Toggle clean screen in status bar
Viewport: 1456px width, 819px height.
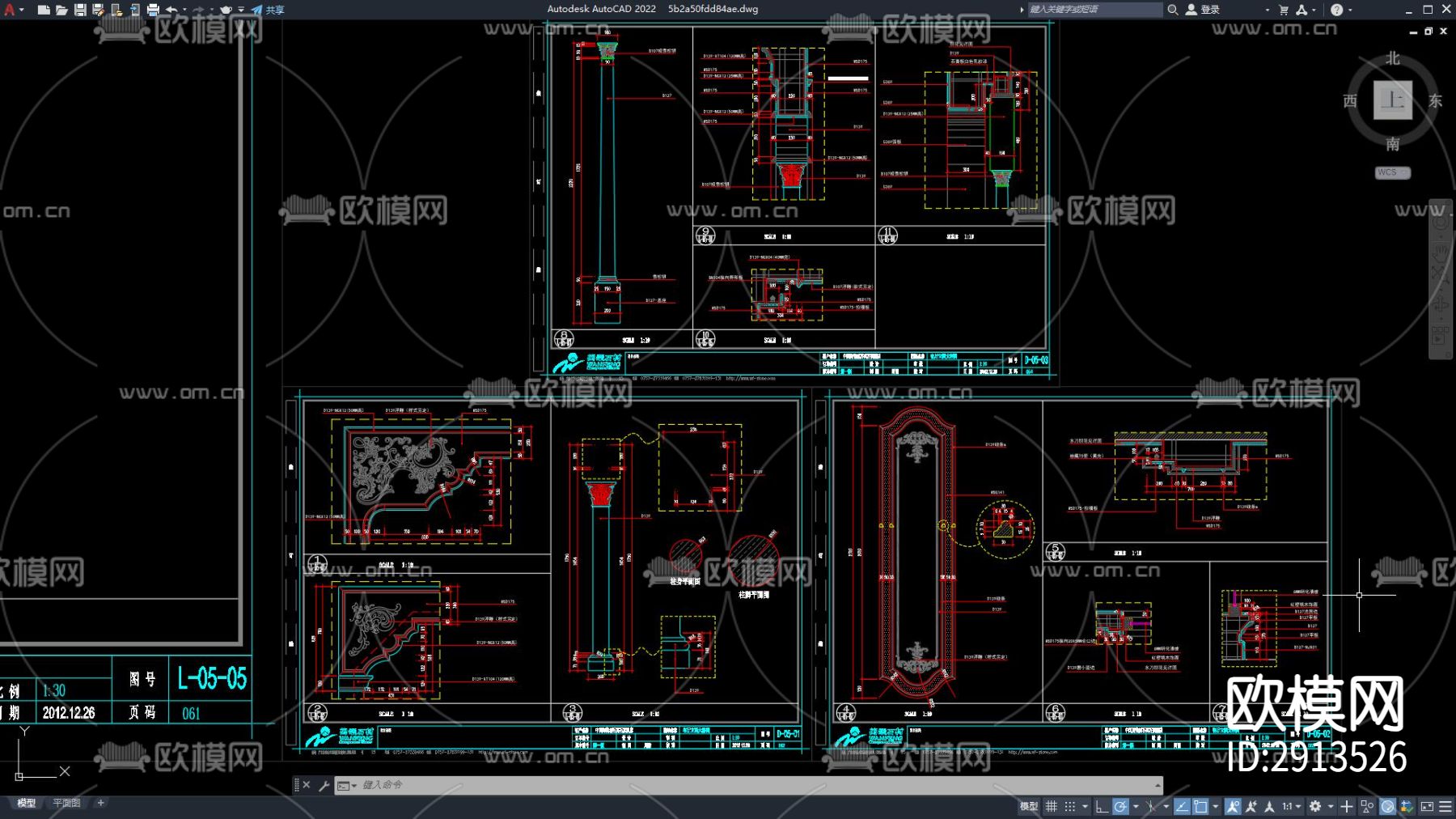pos(1427,807)
